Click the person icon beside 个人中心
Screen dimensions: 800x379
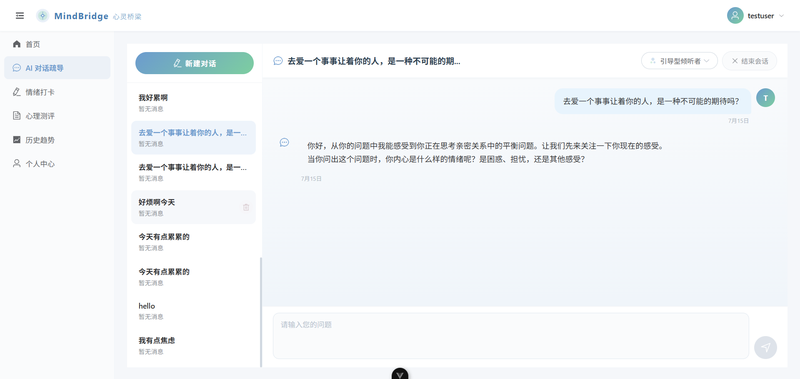[x=17, y=163]
